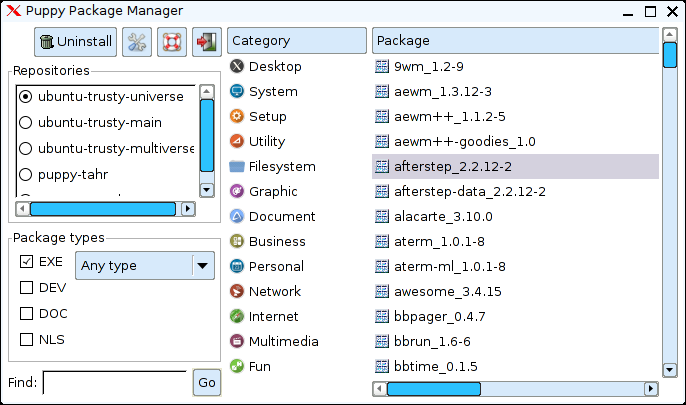The height and width of the screenshot is (405, 686).
Task: Select the Setup category icon
Action: [x=237, y=116]
